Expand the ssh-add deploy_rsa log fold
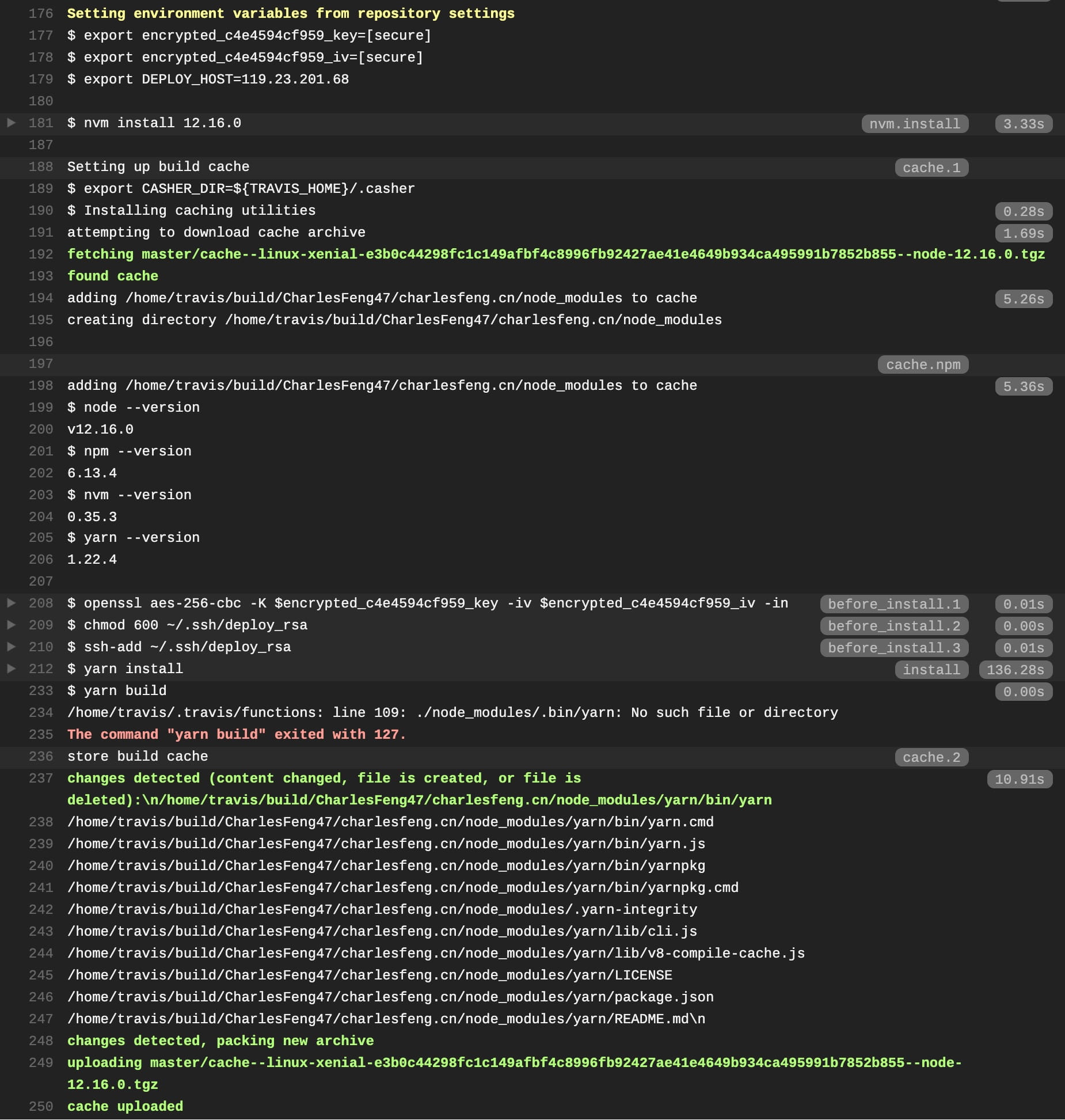Viewport: 1065px width, 1120px height. coord(11,647)
